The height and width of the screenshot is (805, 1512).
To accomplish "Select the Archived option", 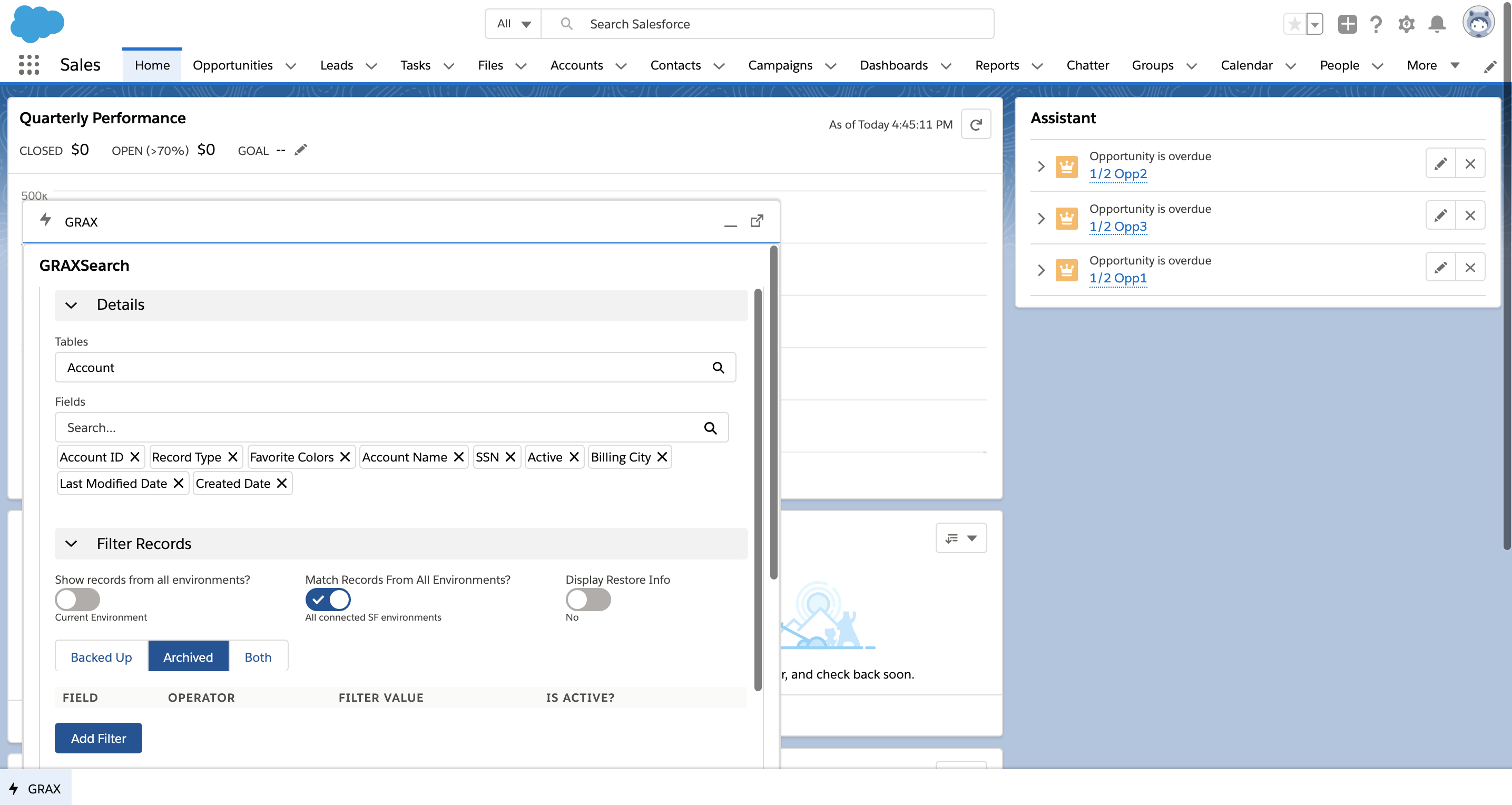I will (188, 657).
